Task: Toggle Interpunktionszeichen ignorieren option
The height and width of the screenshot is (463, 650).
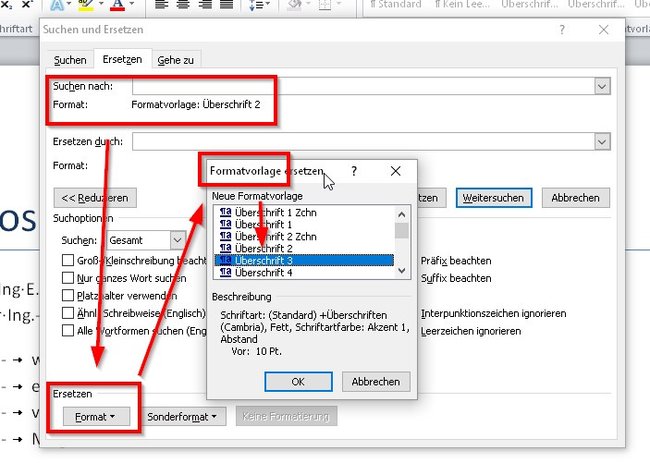Action: click(493, 313)
